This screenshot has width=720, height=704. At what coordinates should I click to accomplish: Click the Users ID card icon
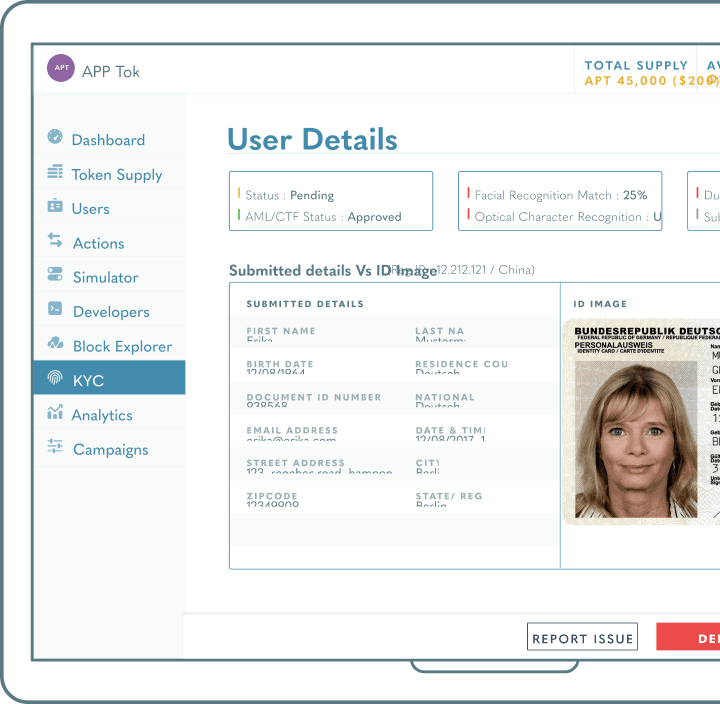coord(55,207)
